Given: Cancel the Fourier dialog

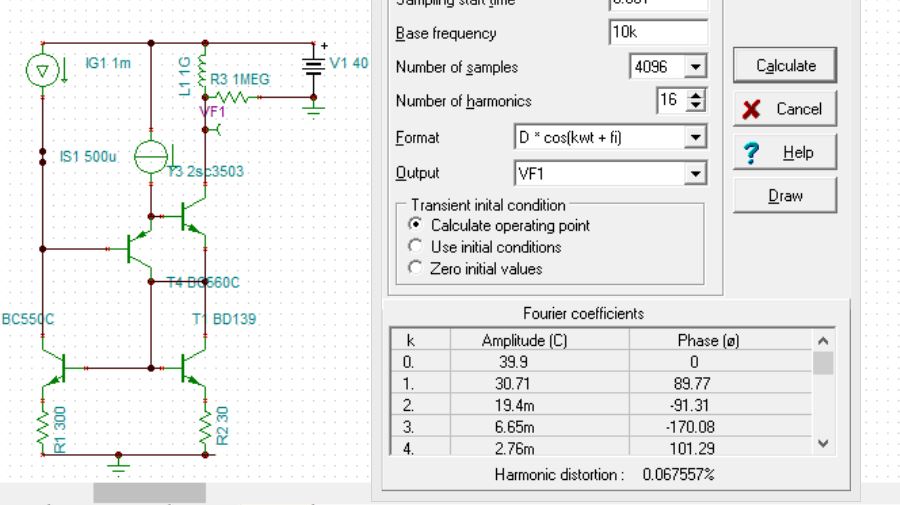Looking at the screenshot, I should 785,109.
